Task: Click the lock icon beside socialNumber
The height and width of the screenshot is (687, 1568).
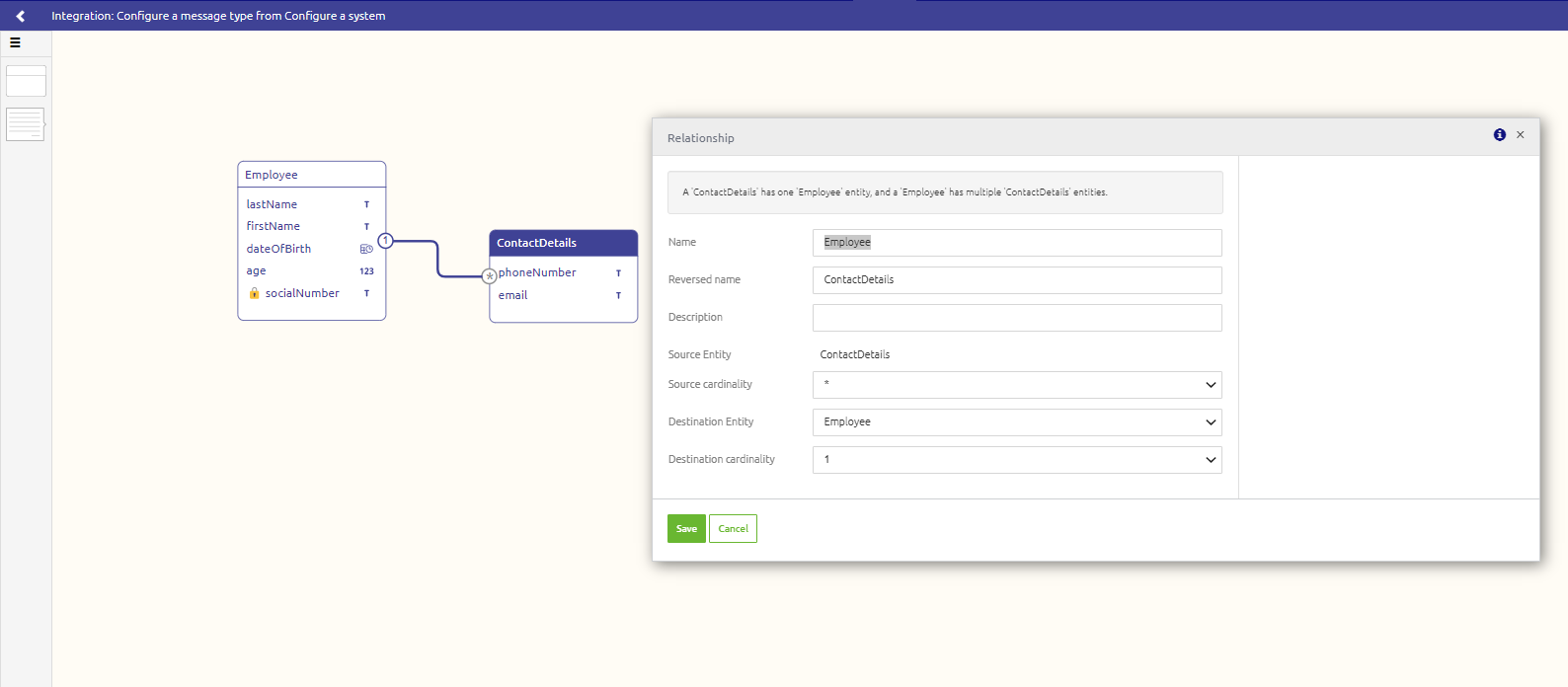Action: pos(254,293)
